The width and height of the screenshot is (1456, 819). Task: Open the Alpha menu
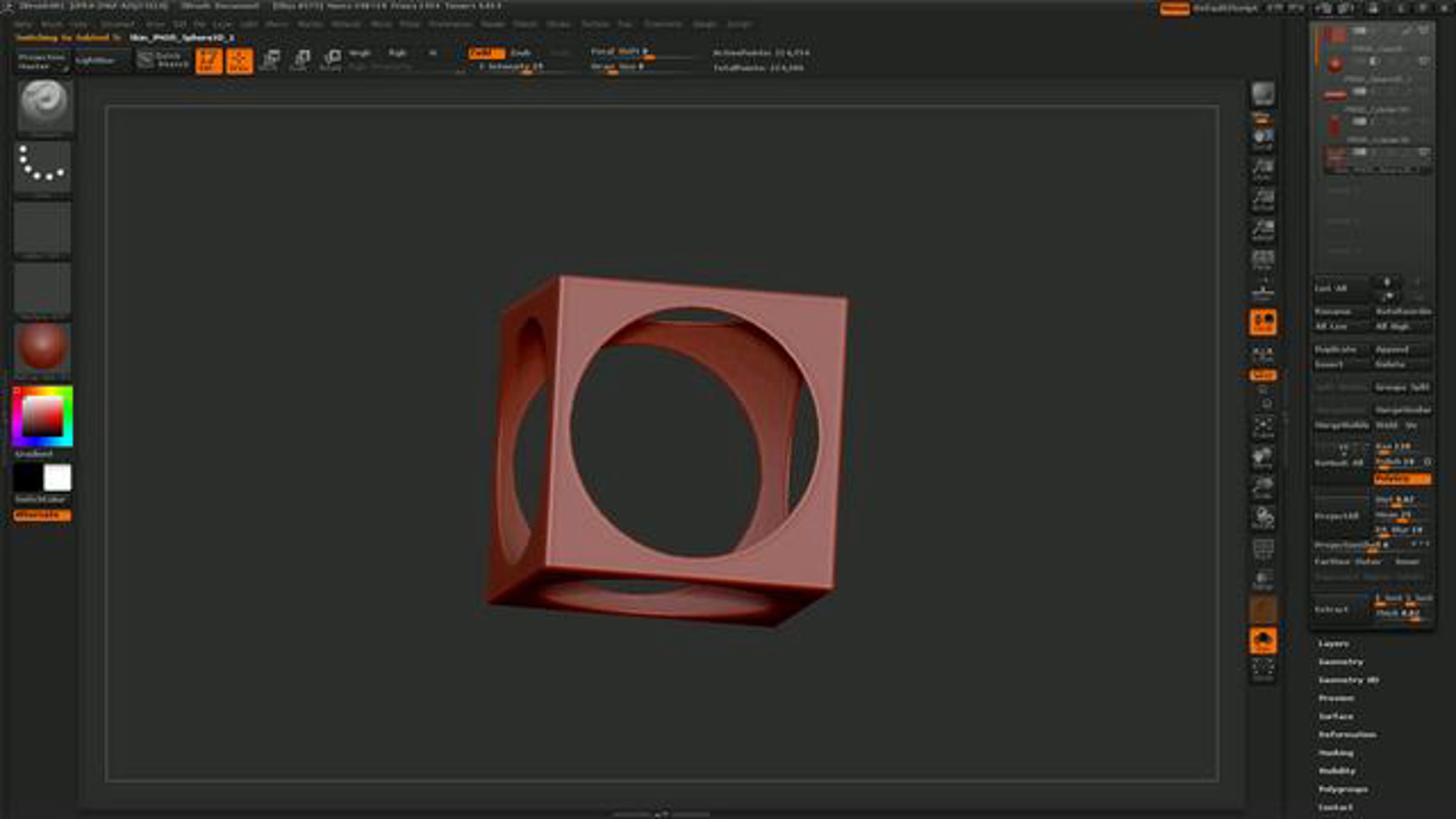click(x=23, y=24)
